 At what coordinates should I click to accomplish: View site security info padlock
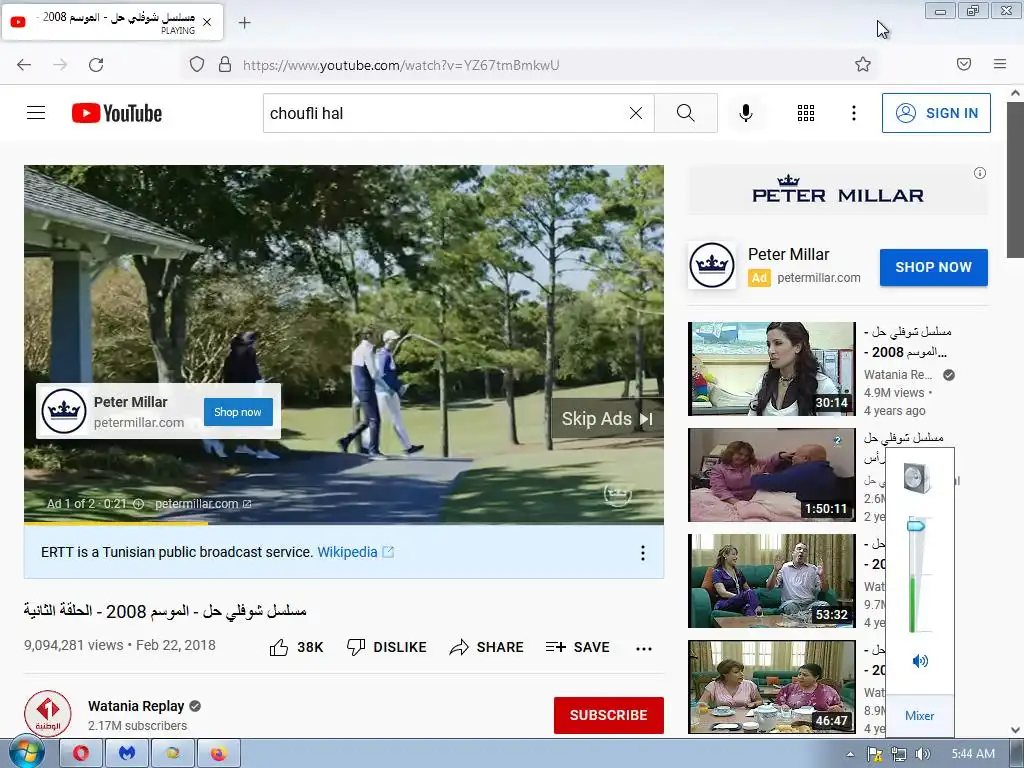(225, 65)
